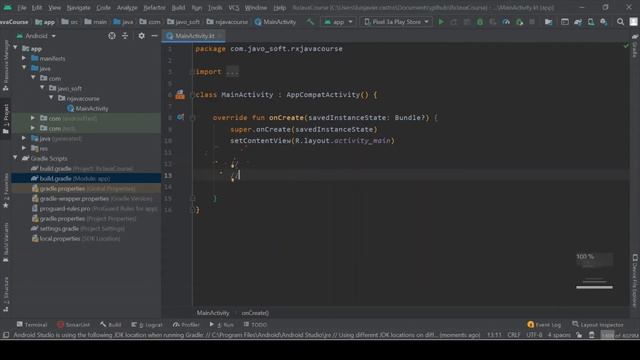The width and height of the screenshot is (640, 360).
Task: Open the AVD Manager icon
Action: click(x=591, y=22)
